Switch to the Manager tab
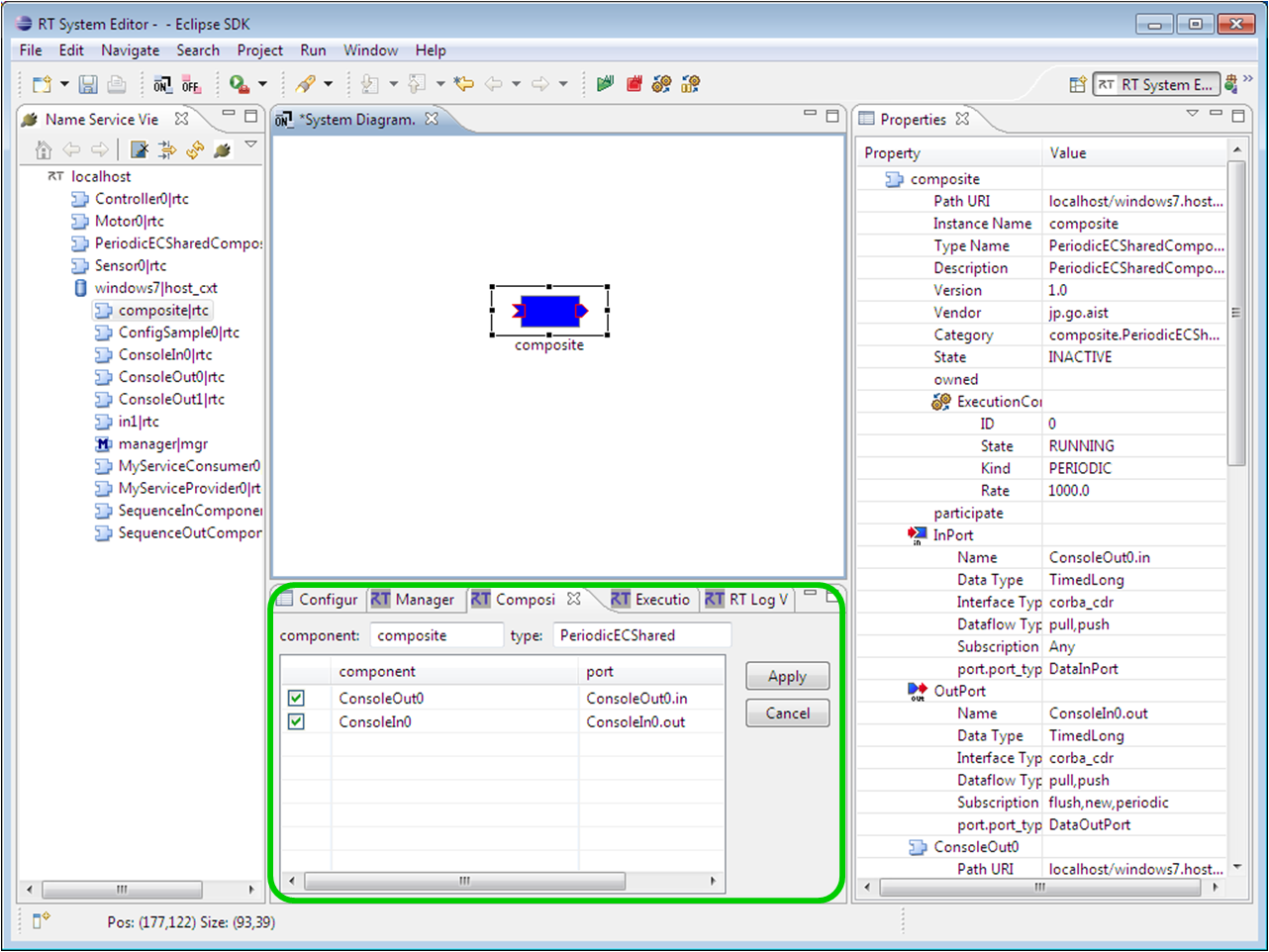Image resolution: width=1269 pixels, height=952 pixels. point(414,599)
